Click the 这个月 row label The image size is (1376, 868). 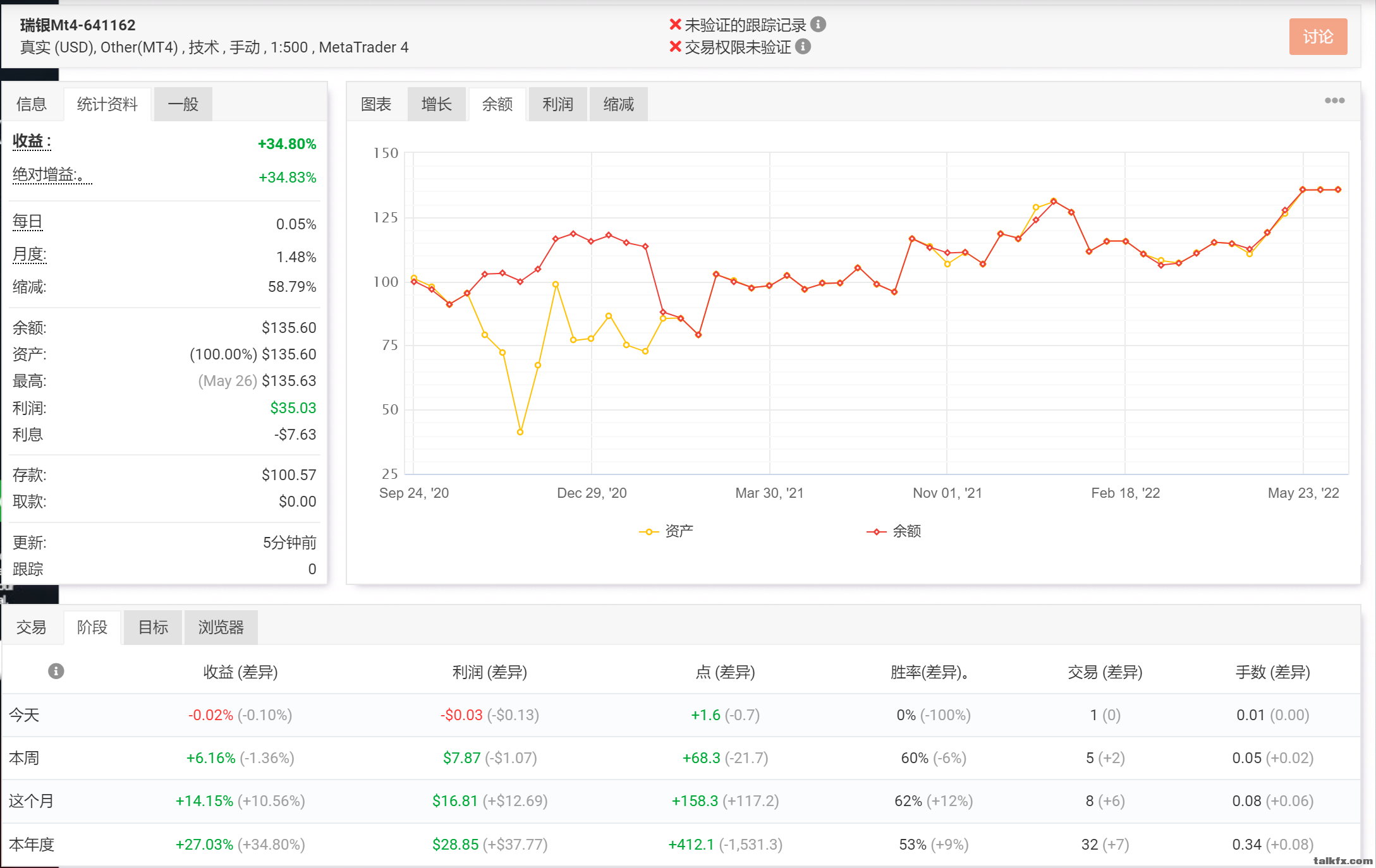pyautogui.click(x=32, y=801)
